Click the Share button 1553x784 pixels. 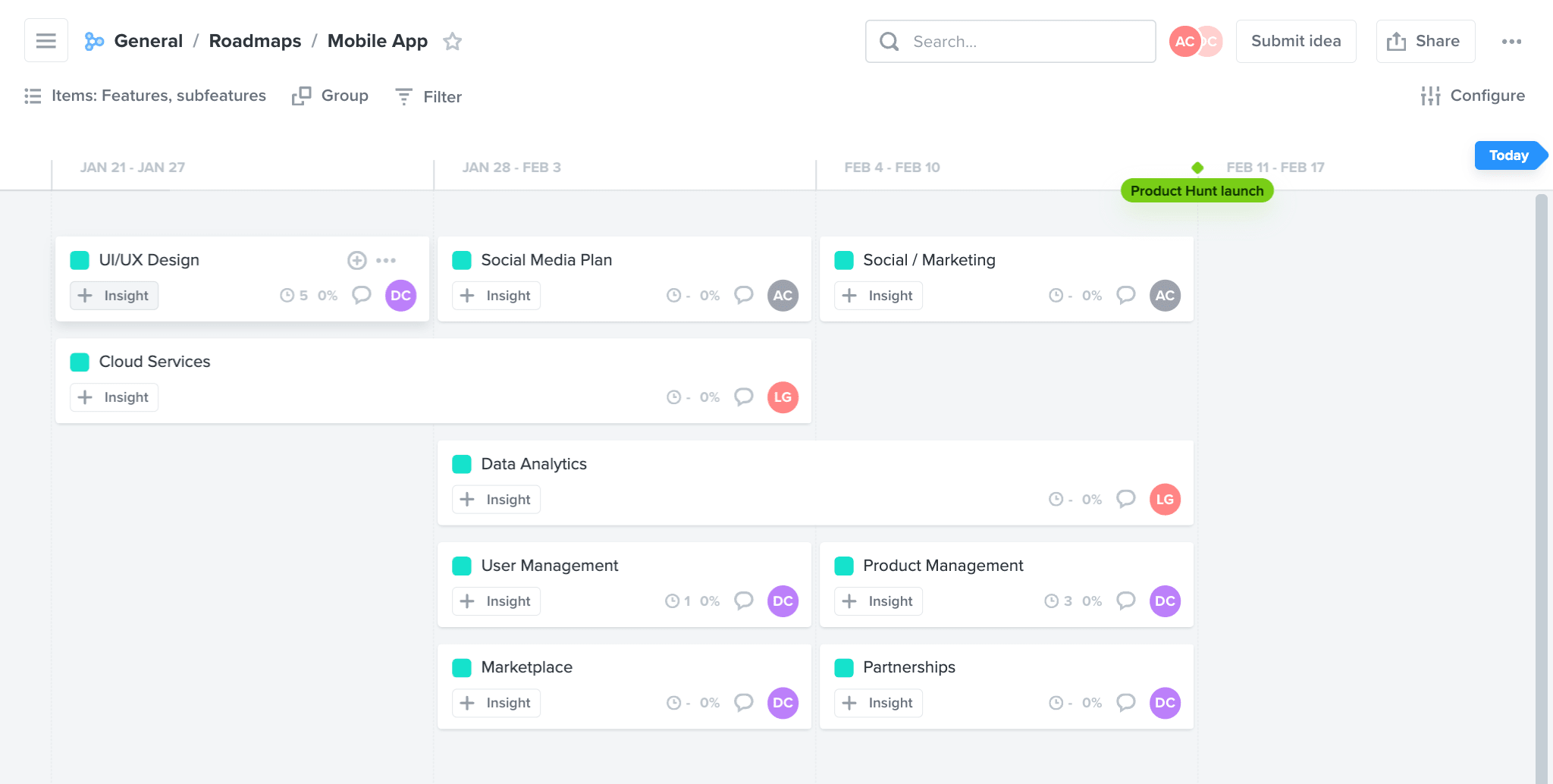tap(1426, 41)
